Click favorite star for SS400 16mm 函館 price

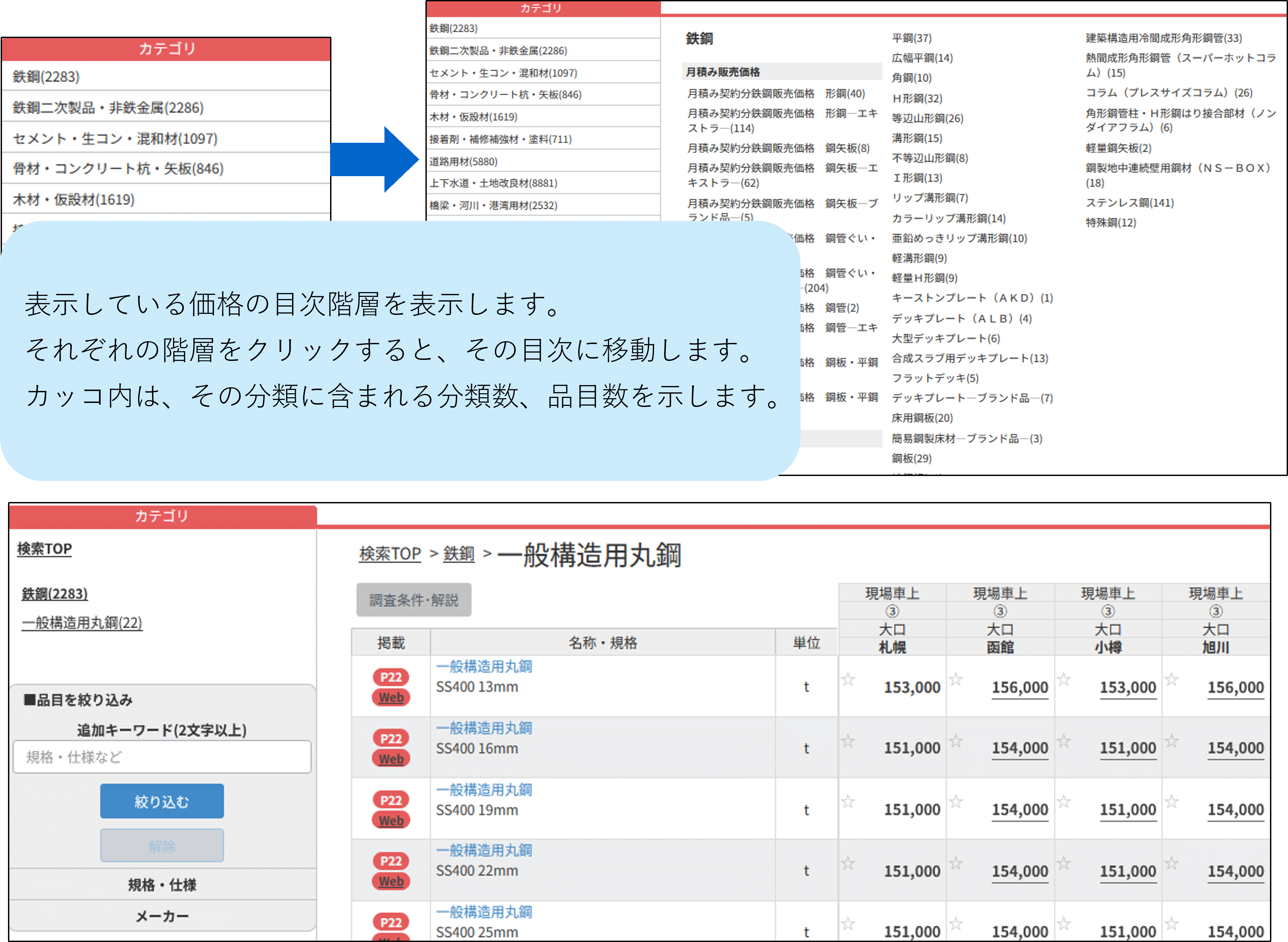tap(956, 741)
